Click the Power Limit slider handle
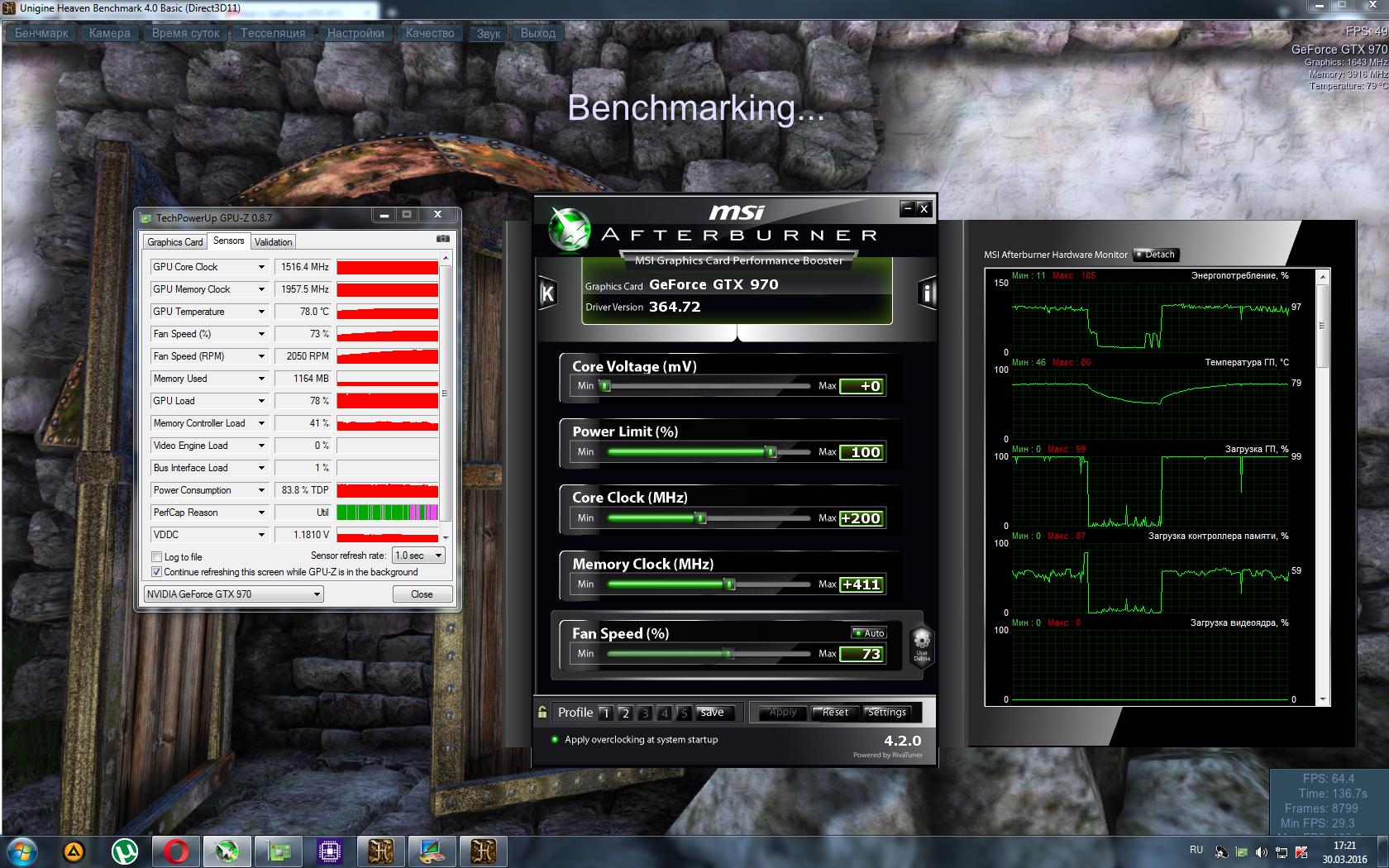 point(771,452)
